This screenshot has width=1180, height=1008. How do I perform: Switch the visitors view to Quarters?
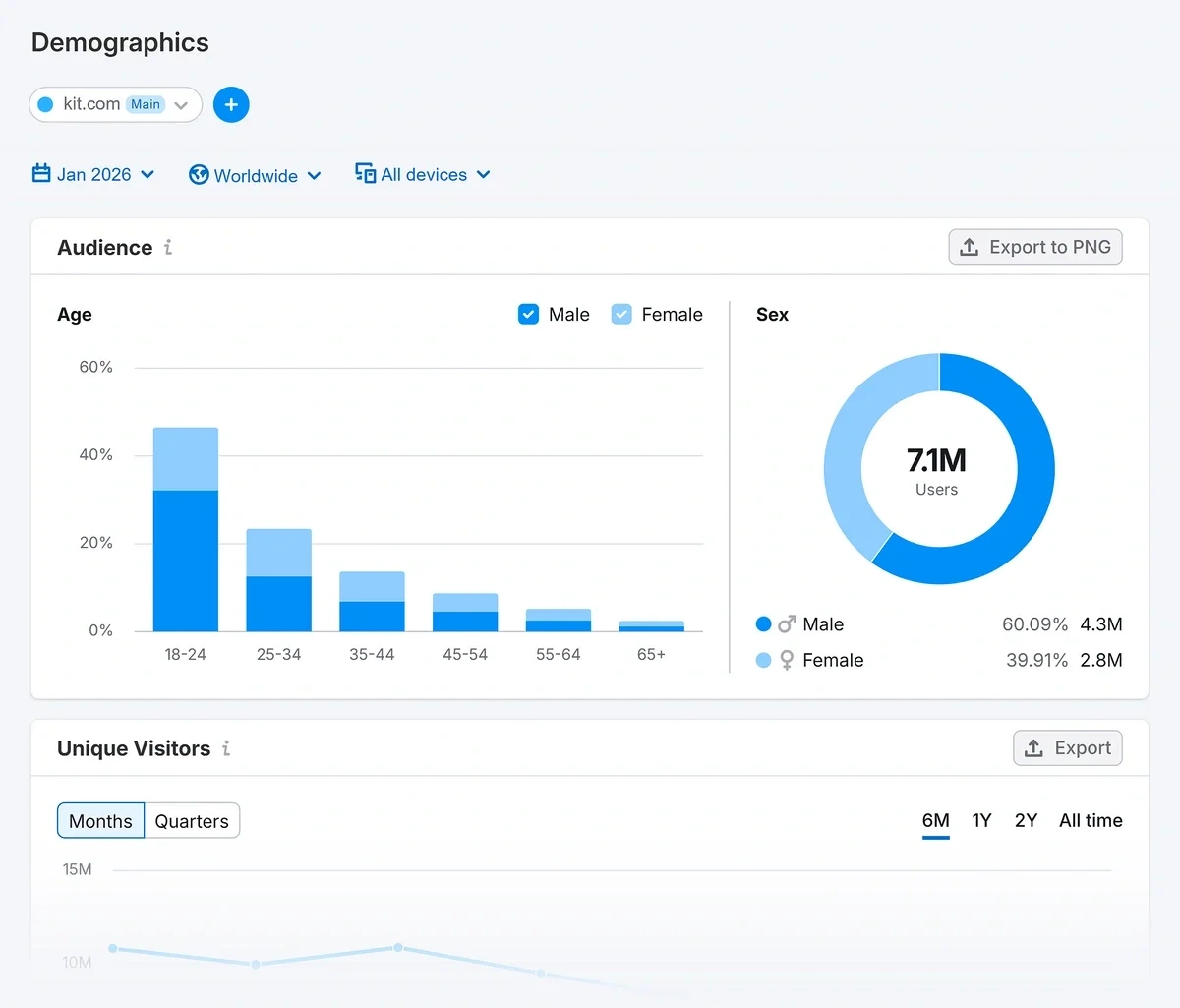[191, 820]
